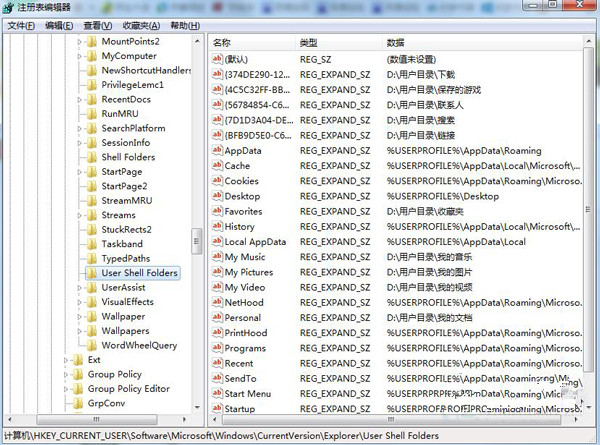
Task: Select the WordWheelQuery key in tree
Action: [x=139, y=346]
